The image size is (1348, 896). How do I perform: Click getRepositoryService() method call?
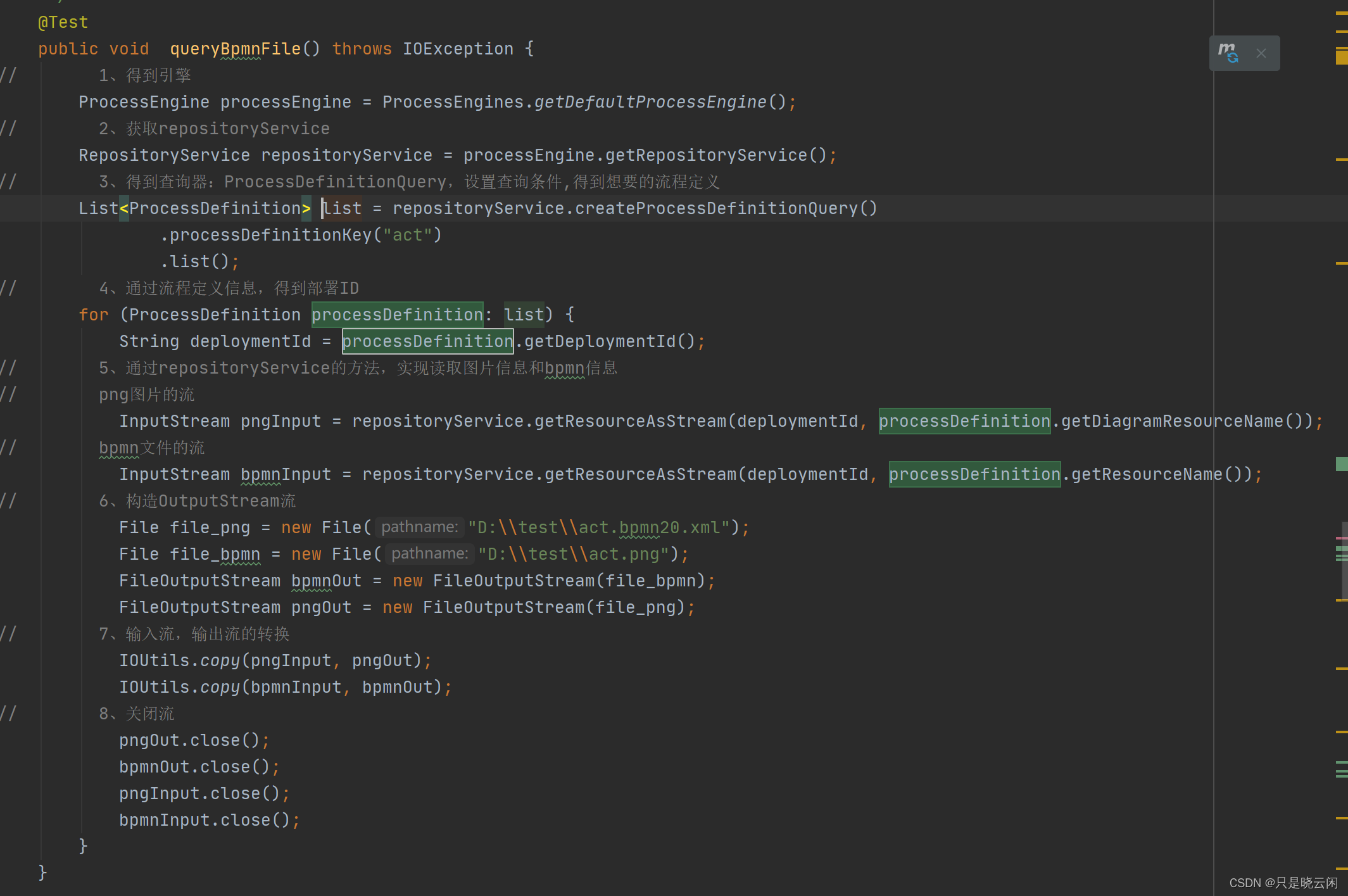[716, 155]
